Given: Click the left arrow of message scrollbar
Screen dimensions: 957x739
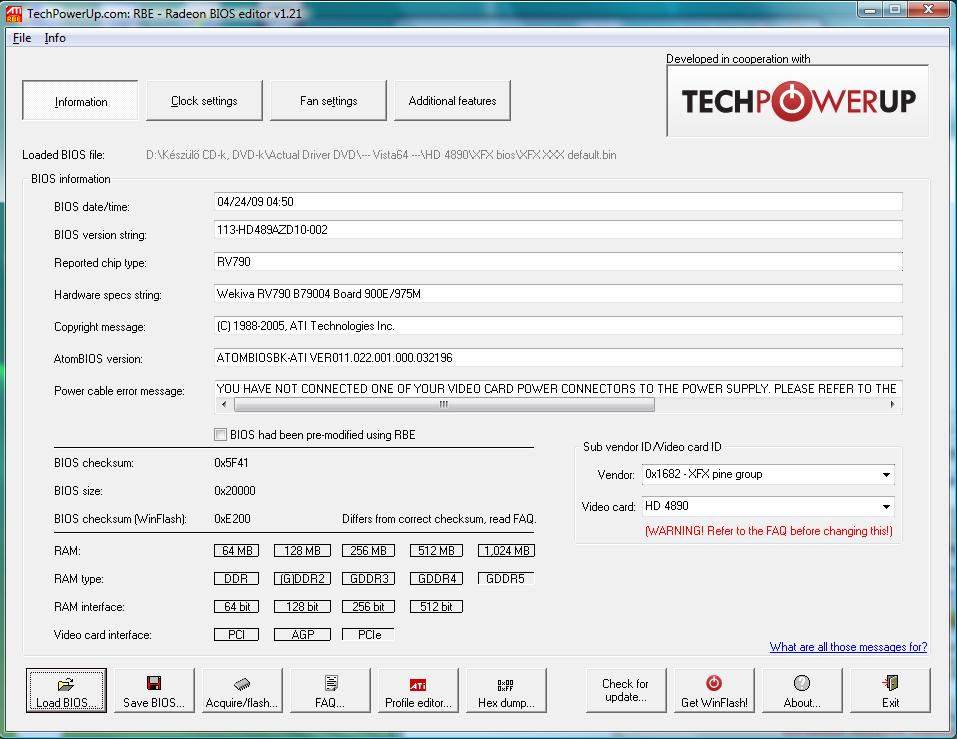Looking at the screenshot, I should click(x=224, y=404).
